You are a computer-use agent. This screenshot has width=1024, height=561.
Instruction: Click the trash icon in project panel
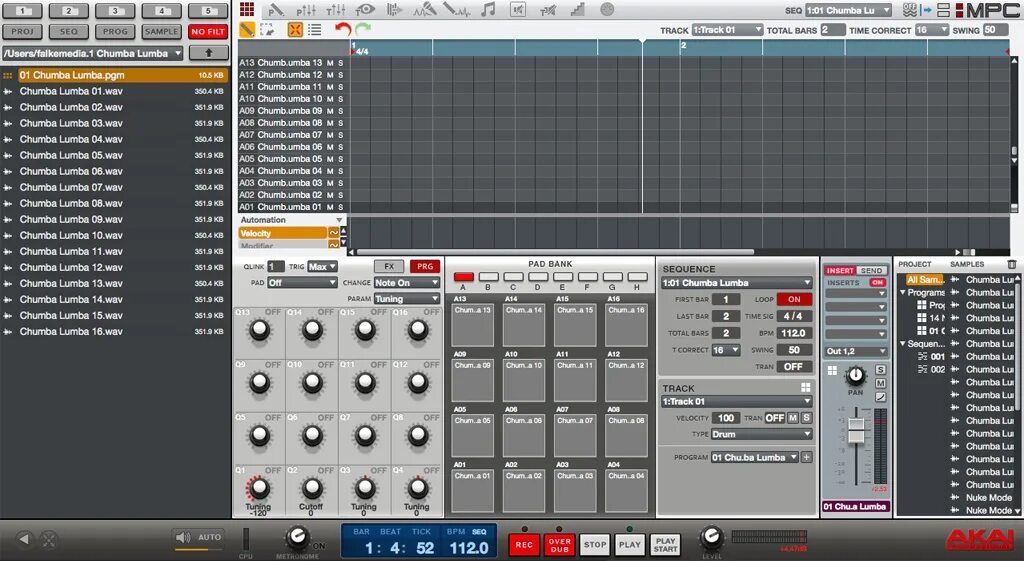tap(1012, 264)
